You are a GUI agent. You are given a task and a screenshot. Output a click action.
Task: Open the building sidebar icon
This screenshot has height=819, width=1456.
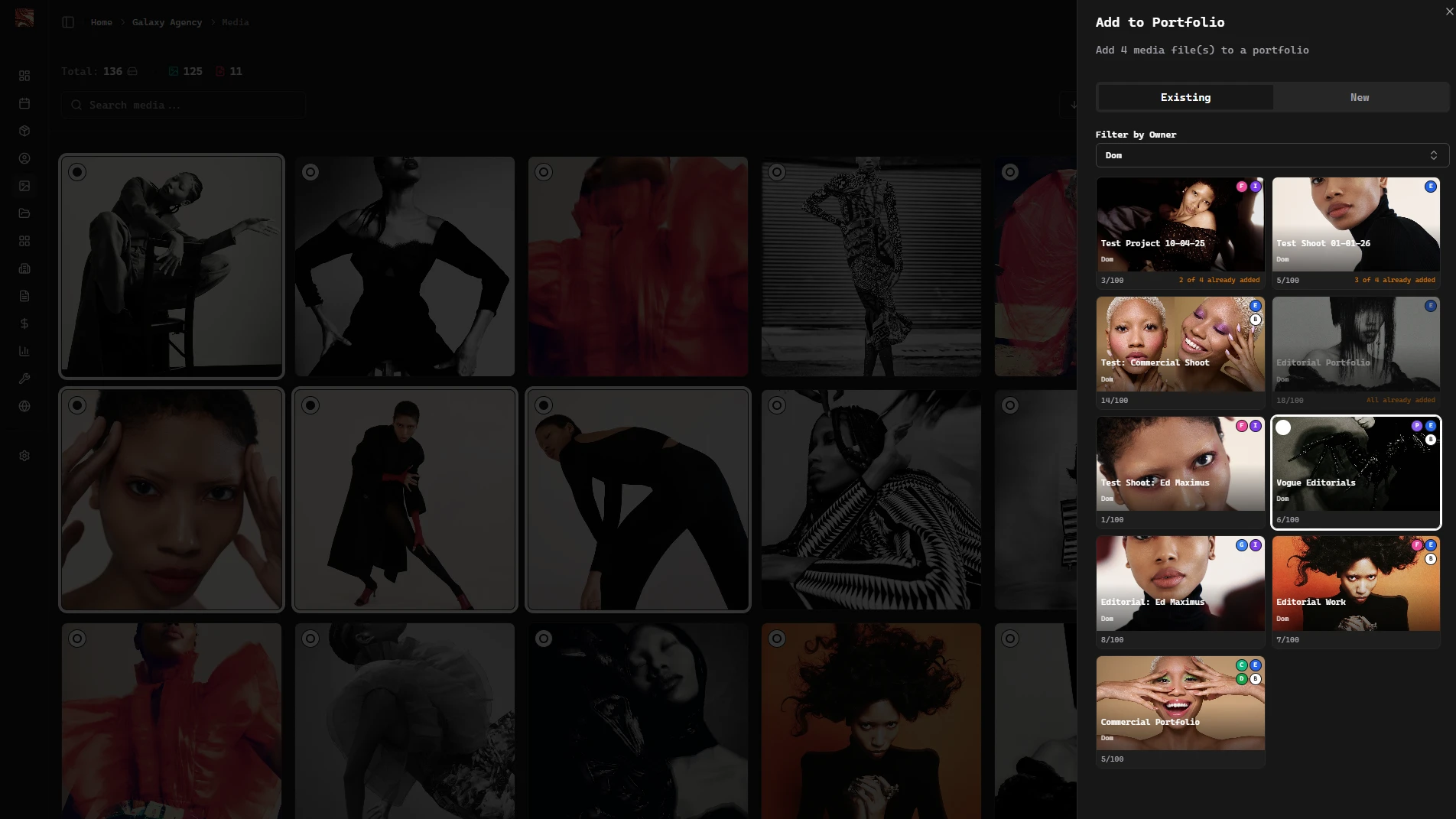tap(24, 268)
